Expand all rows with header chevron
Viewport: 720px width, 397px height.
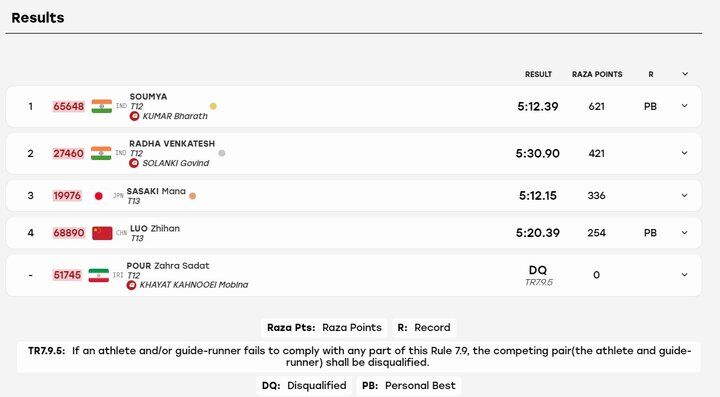[685, 74]
